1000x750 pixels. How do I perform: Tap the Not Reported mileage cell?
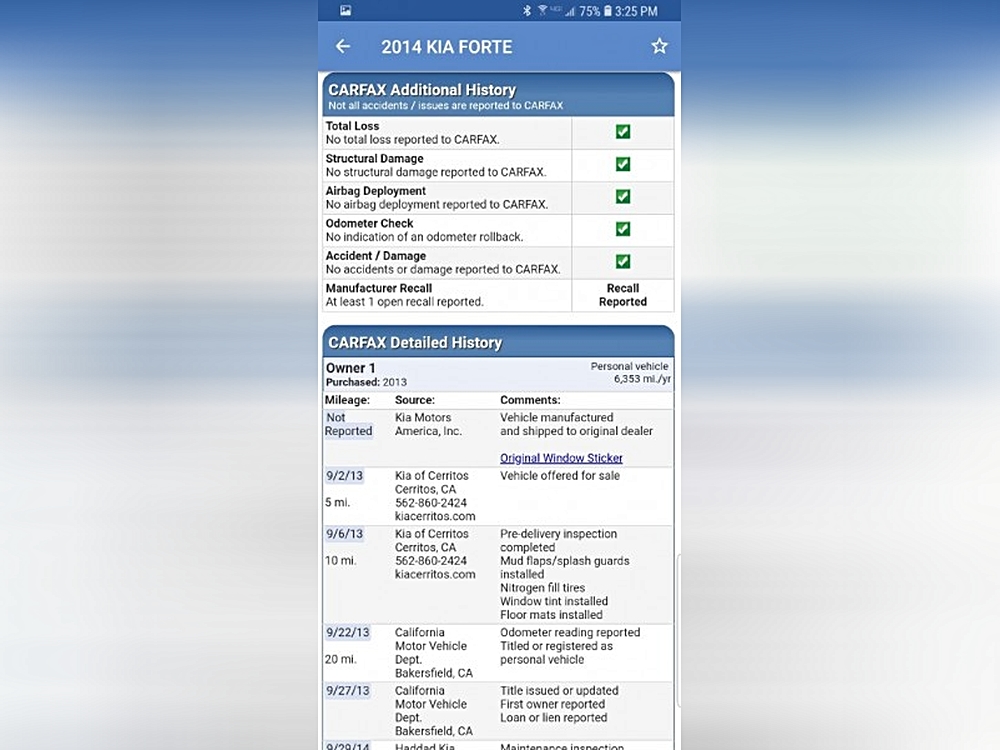[348, 424]
